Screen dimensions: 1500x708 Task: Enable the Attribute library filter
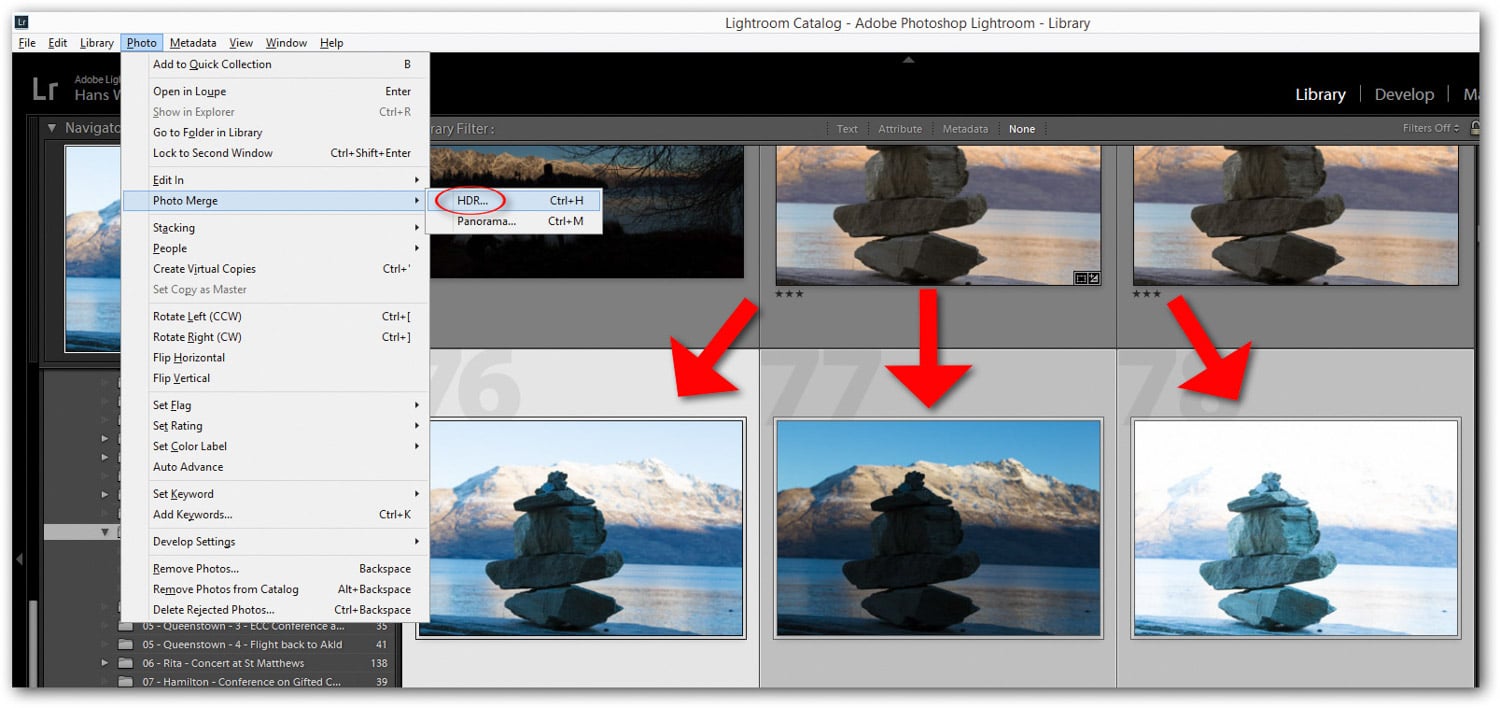coord(900,129)
